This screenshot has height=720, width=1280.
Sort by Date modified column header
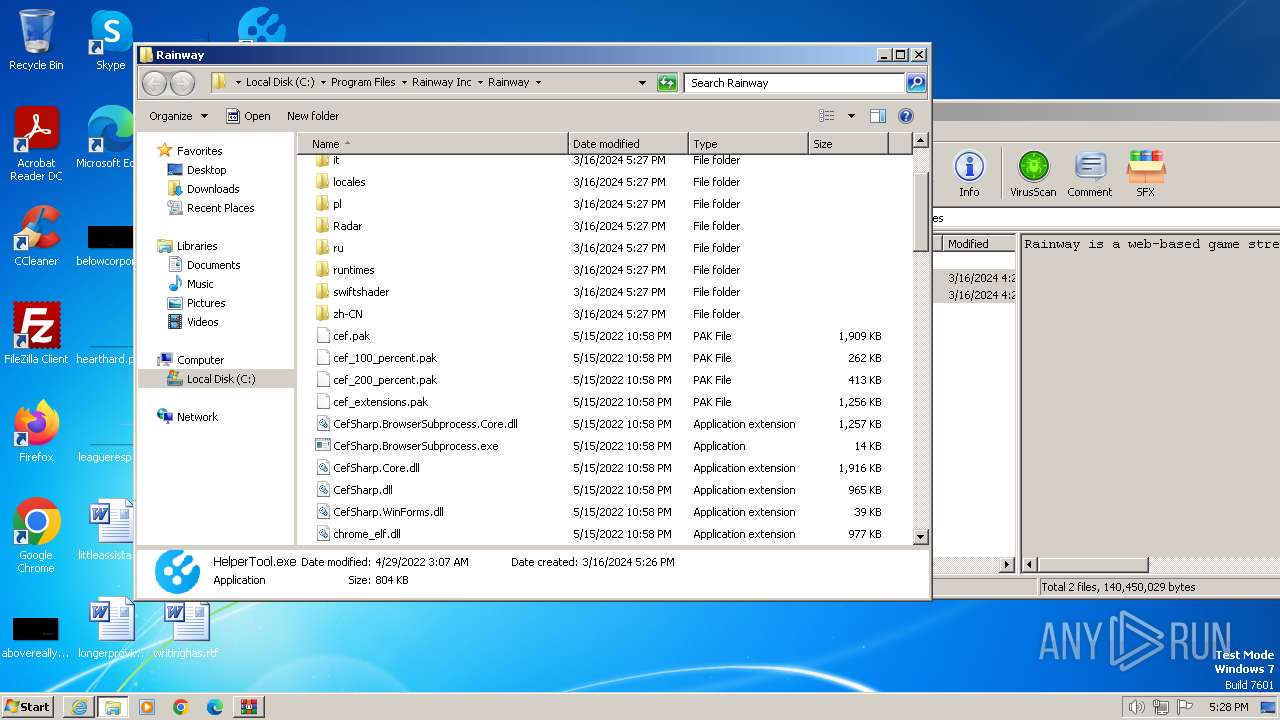point(628,144)
